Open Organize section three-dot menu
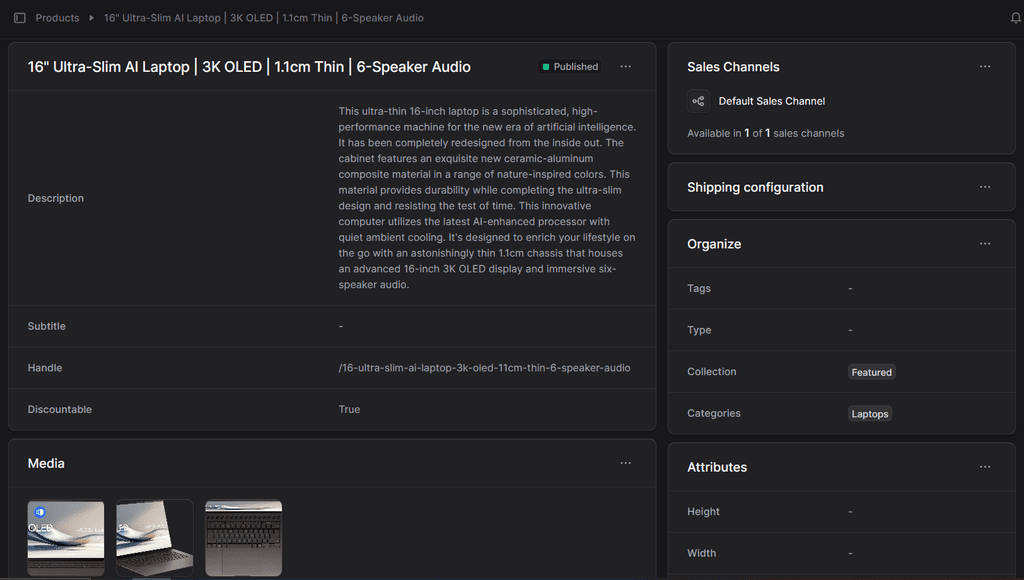Screen dimensions: 1024x580 tap(985, 244)
